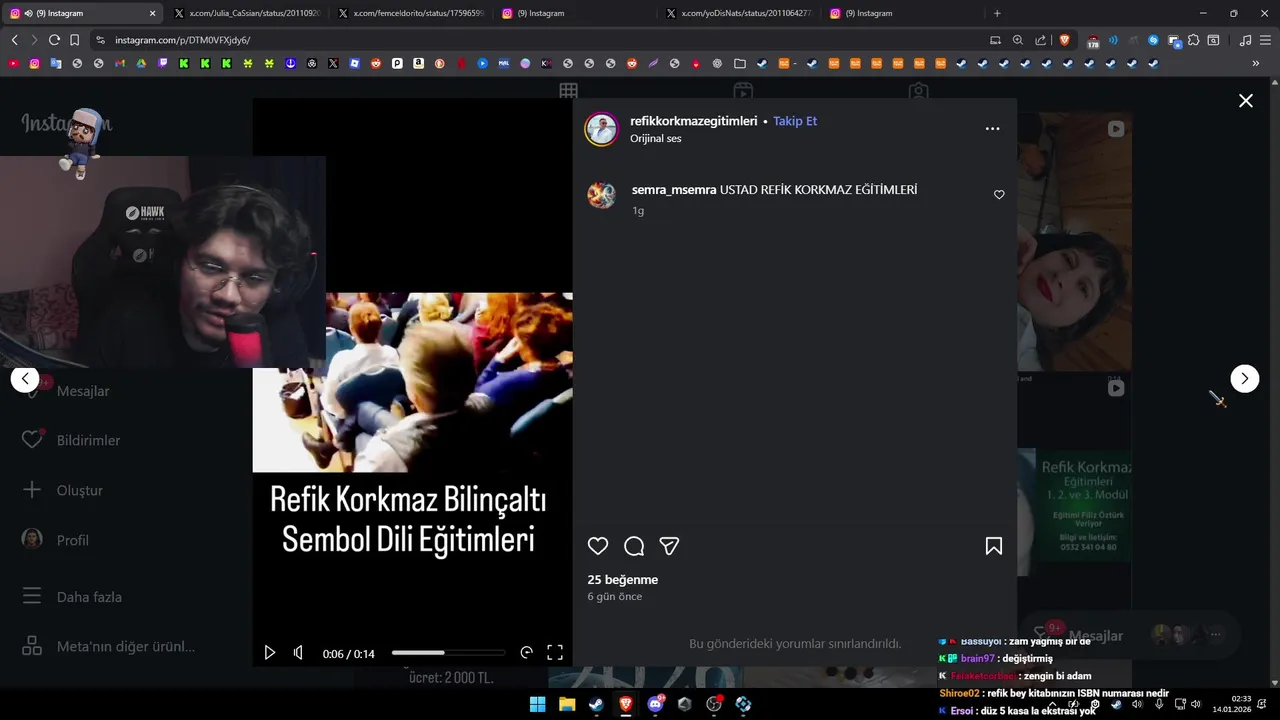Switch to the x.com/yoDisNats browser tab

coord(738,13)
